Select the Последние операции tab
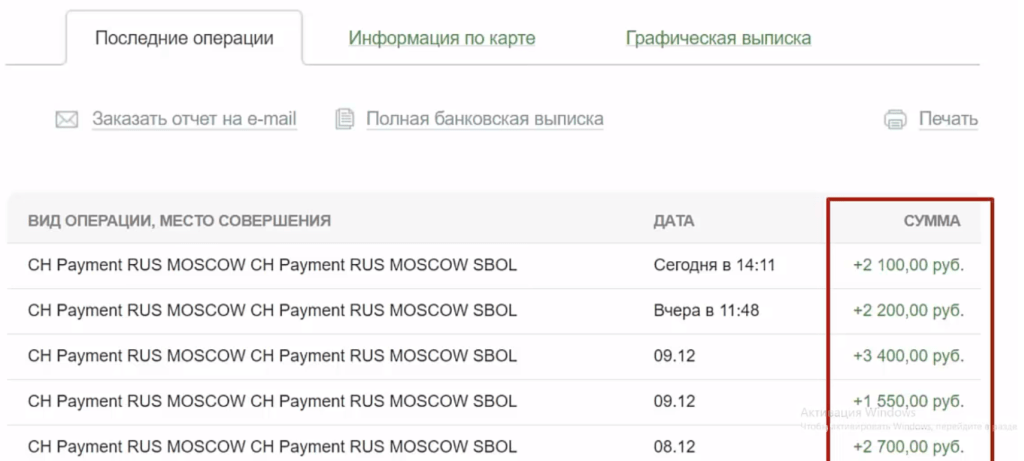This screenshot has height=461, width=1024. point(184,39)
